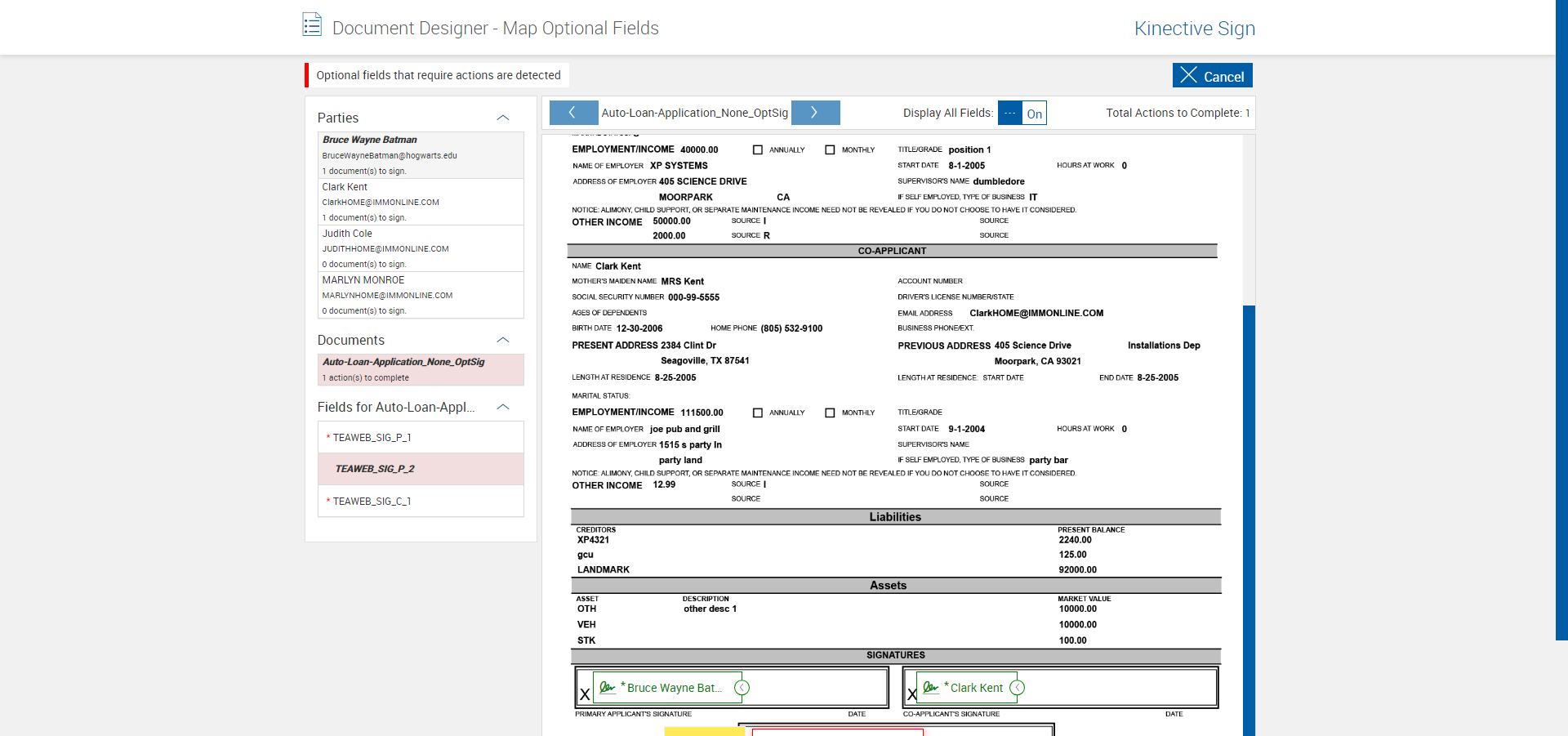Click signature pen icon in Bruce Wayne field
This screenshot has height=736, width=1568.
pos(607,688)
